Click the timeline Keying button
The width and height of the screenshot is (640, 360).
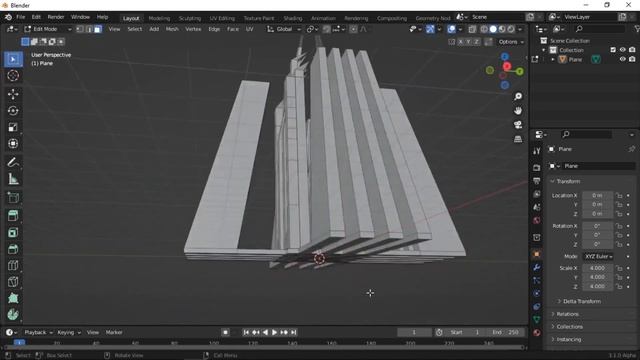coord(69,332)
